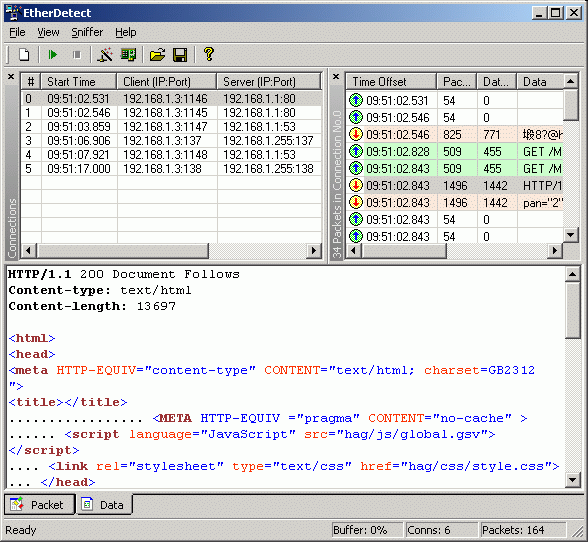Select connection 0 at 09:51:02.531
Image resolution: width=588 pixels, height=542 pixels.
point(171,99)
